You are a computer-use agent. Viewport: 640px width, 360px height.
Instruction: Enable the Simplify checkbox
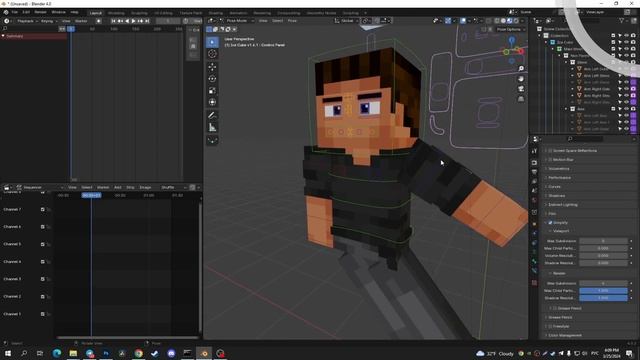coord(550,222)
